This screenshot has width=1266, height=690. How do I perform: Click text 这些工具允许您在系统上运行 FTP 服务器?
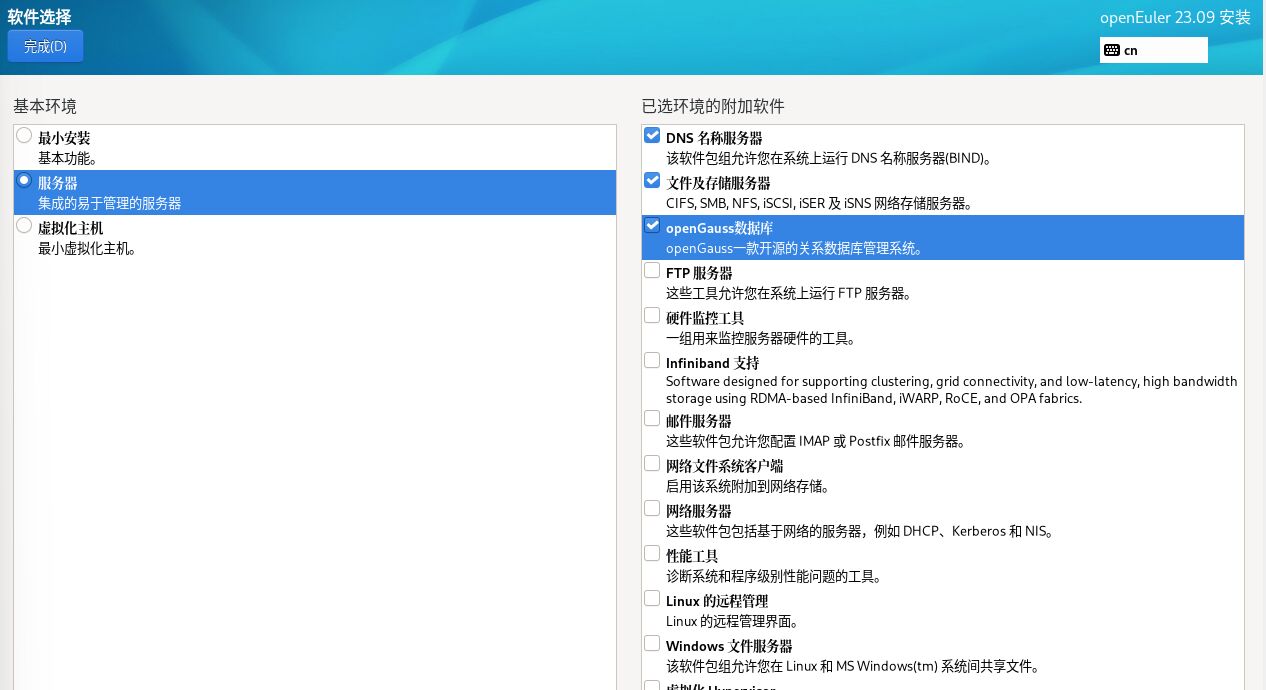pos(788,293)
